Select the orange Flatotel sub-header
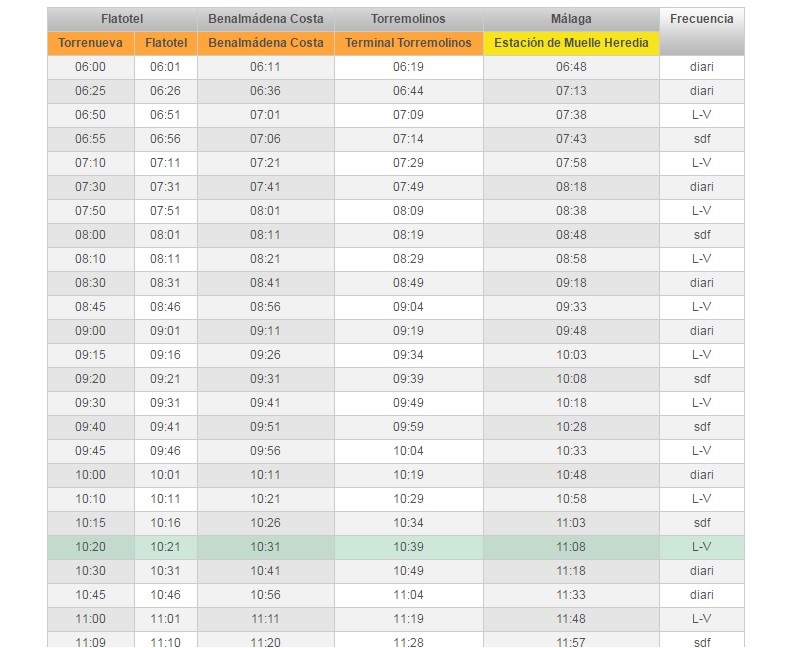 pos(165,43)
